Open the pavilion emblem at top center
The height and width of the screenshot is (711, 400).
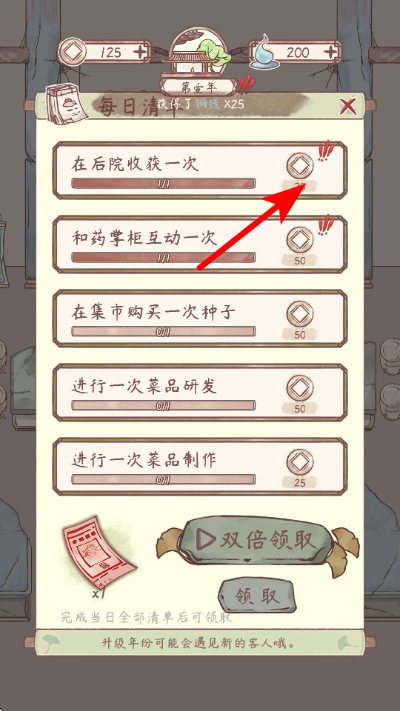coord(200,51)
